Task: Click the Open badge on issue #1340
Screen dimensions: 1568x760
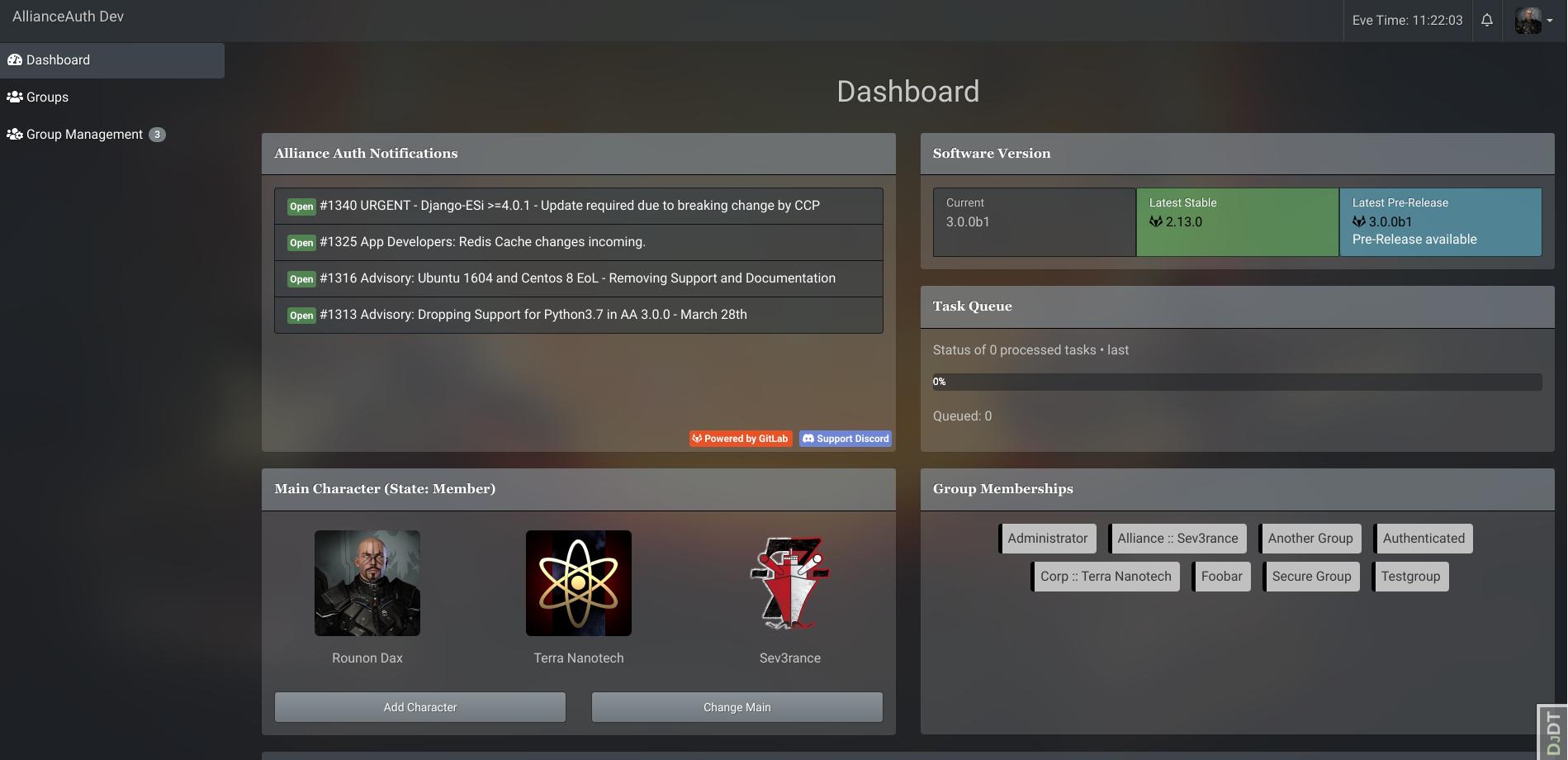Action: coord(301,207)
